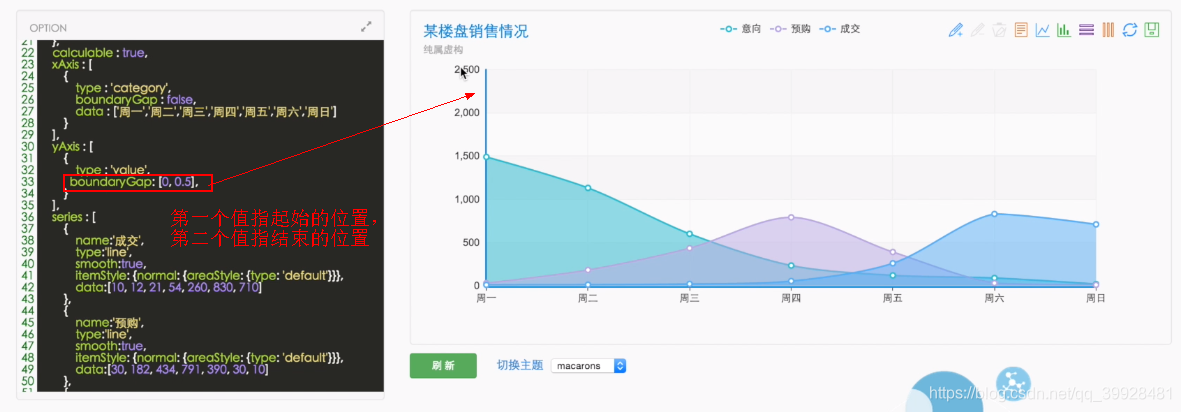Click the 预购 data point at 周五

[x=893, y=252]
